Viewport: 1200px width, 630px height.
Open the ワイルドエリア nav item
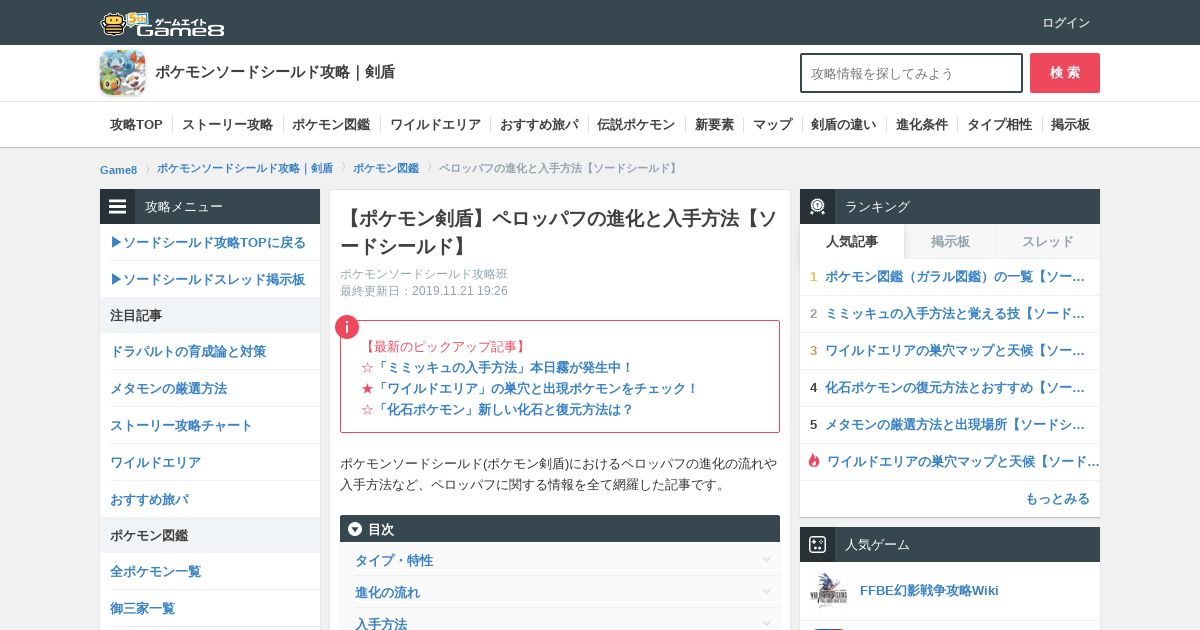(435, 125)
